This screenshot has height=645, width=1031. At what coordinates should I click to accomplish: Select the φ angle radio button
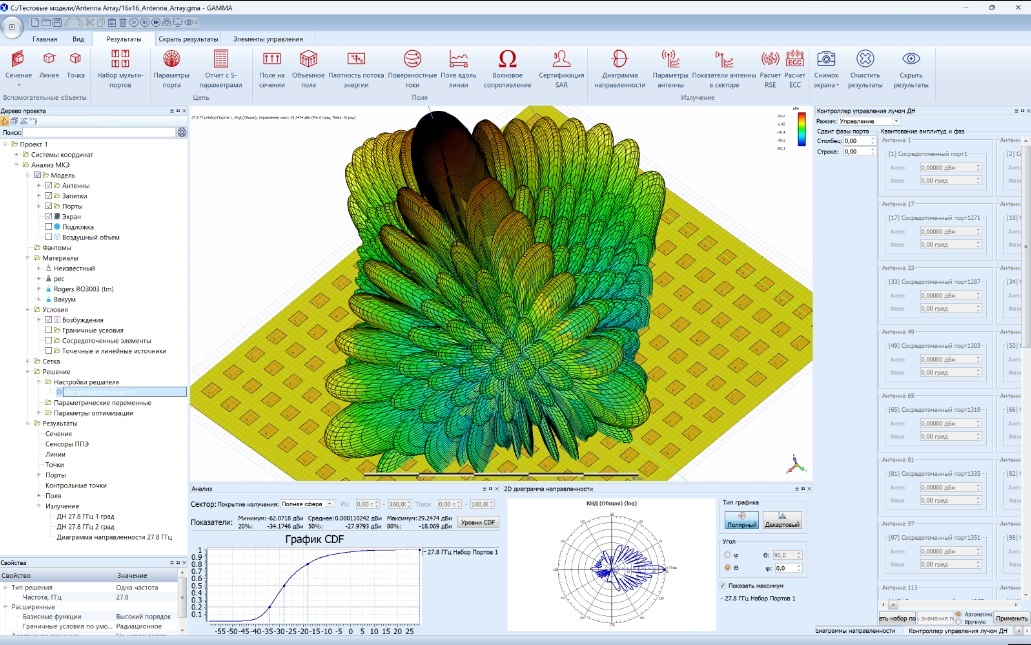[x=726, y=554]
